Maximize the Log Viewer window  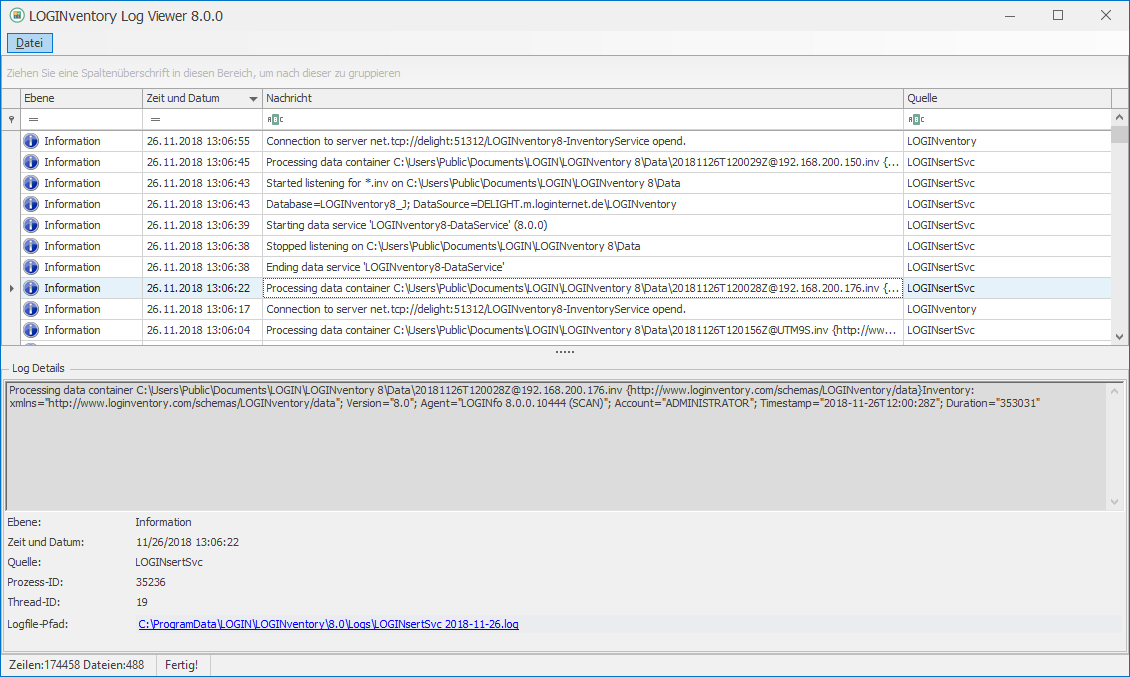1058,15
